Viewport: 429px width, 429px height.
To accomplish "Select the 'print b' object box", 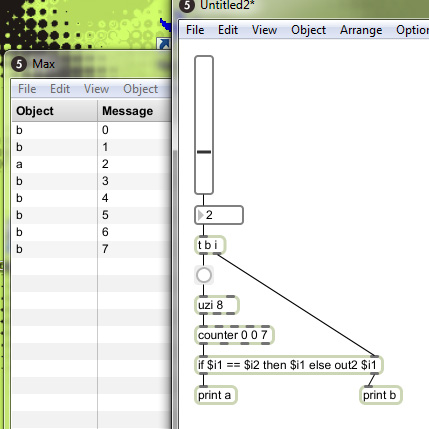I will point(381,395).
